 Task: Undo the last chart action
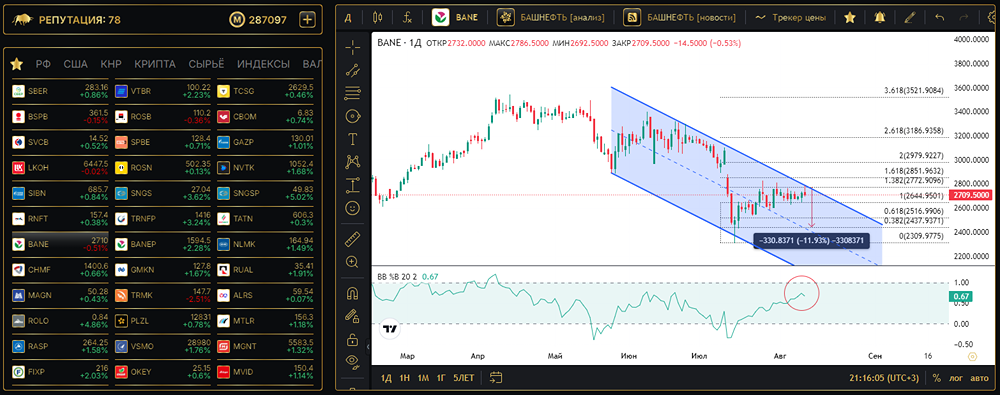coord(939,18)
